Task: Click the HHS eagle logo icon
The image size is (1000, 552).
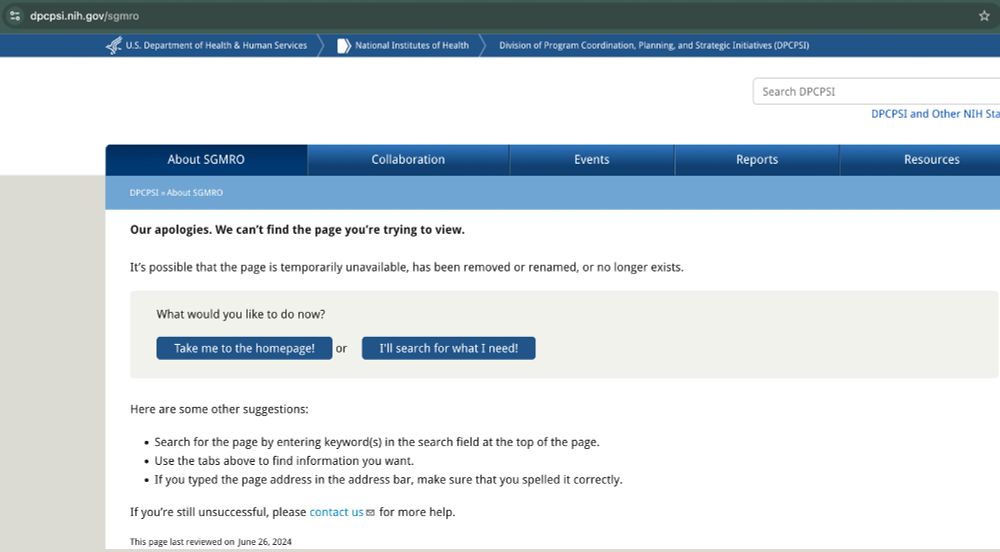Action: 114,45
